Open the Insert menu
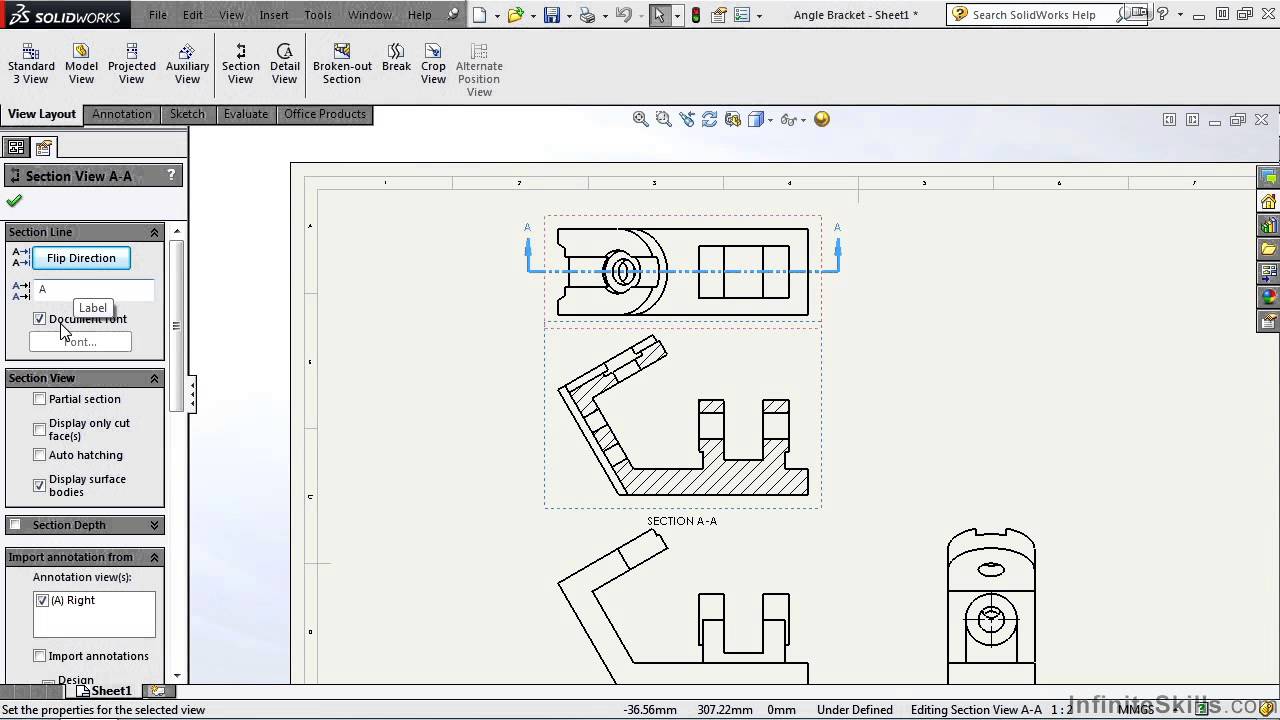The height and width of the screenshot is (720, 1280). point(274,14)
